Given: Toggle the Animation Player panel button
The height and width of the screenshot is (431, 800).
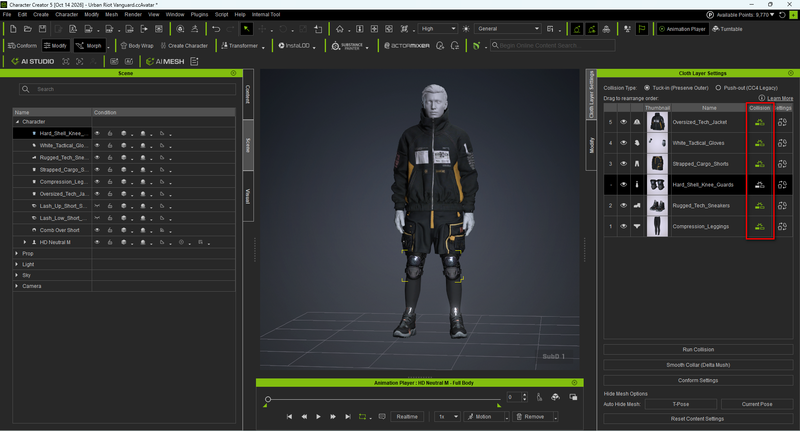Looking at the screenshot, I should 682,29.
